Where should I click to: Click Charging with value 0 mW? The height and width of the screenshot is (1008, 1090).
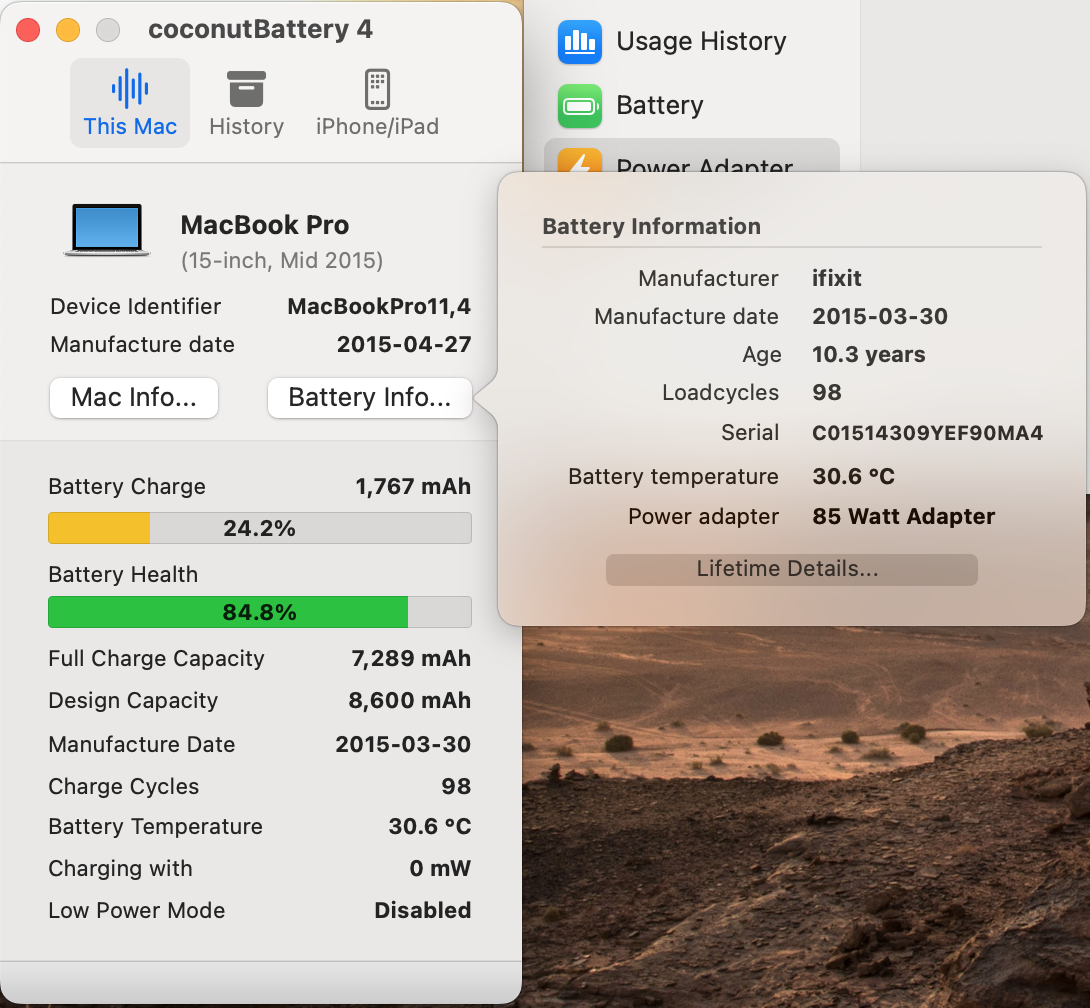tap(440, 868)
